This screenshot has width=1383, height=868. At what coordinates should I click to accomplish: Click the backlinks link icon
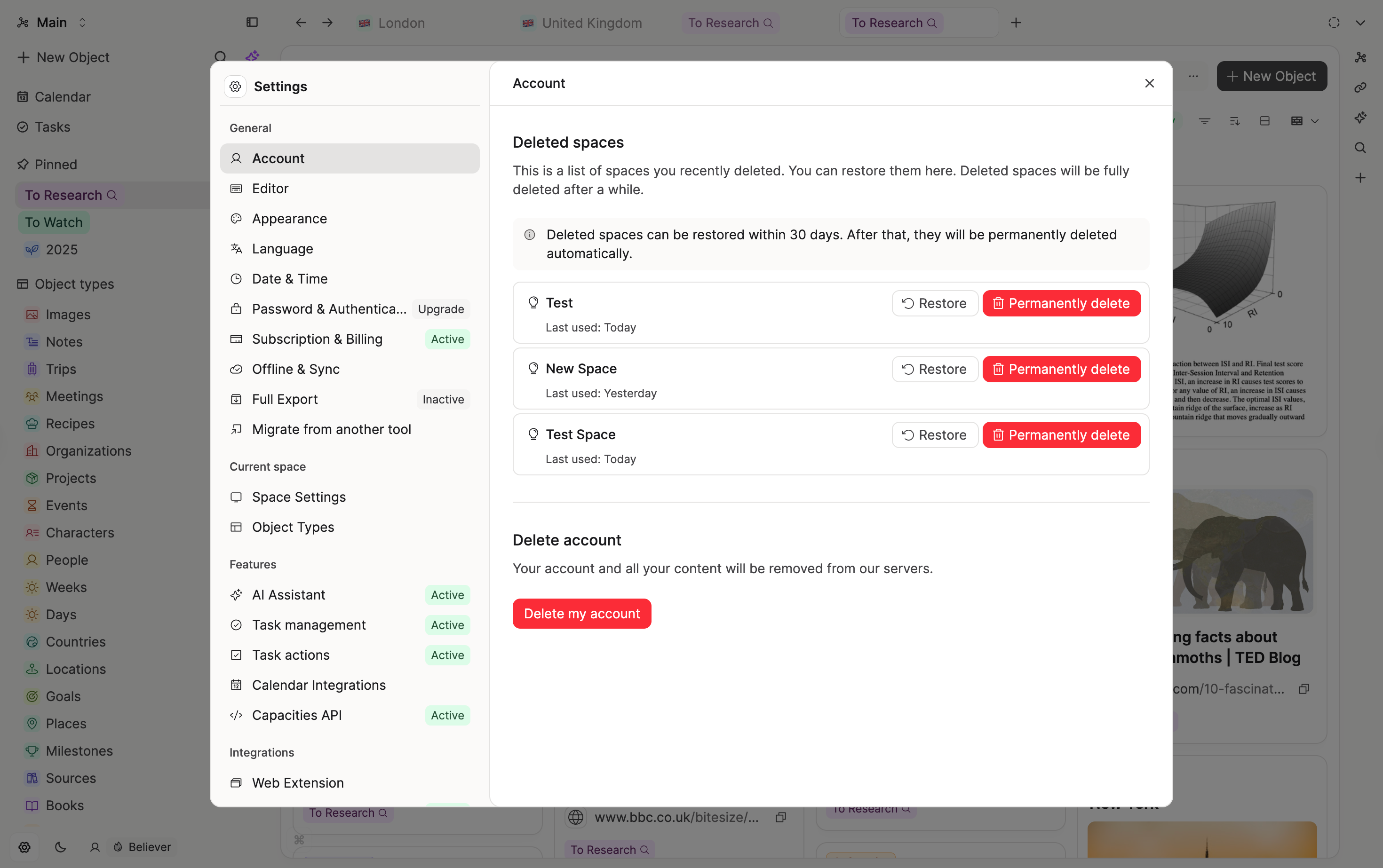tap(1360, 88)
